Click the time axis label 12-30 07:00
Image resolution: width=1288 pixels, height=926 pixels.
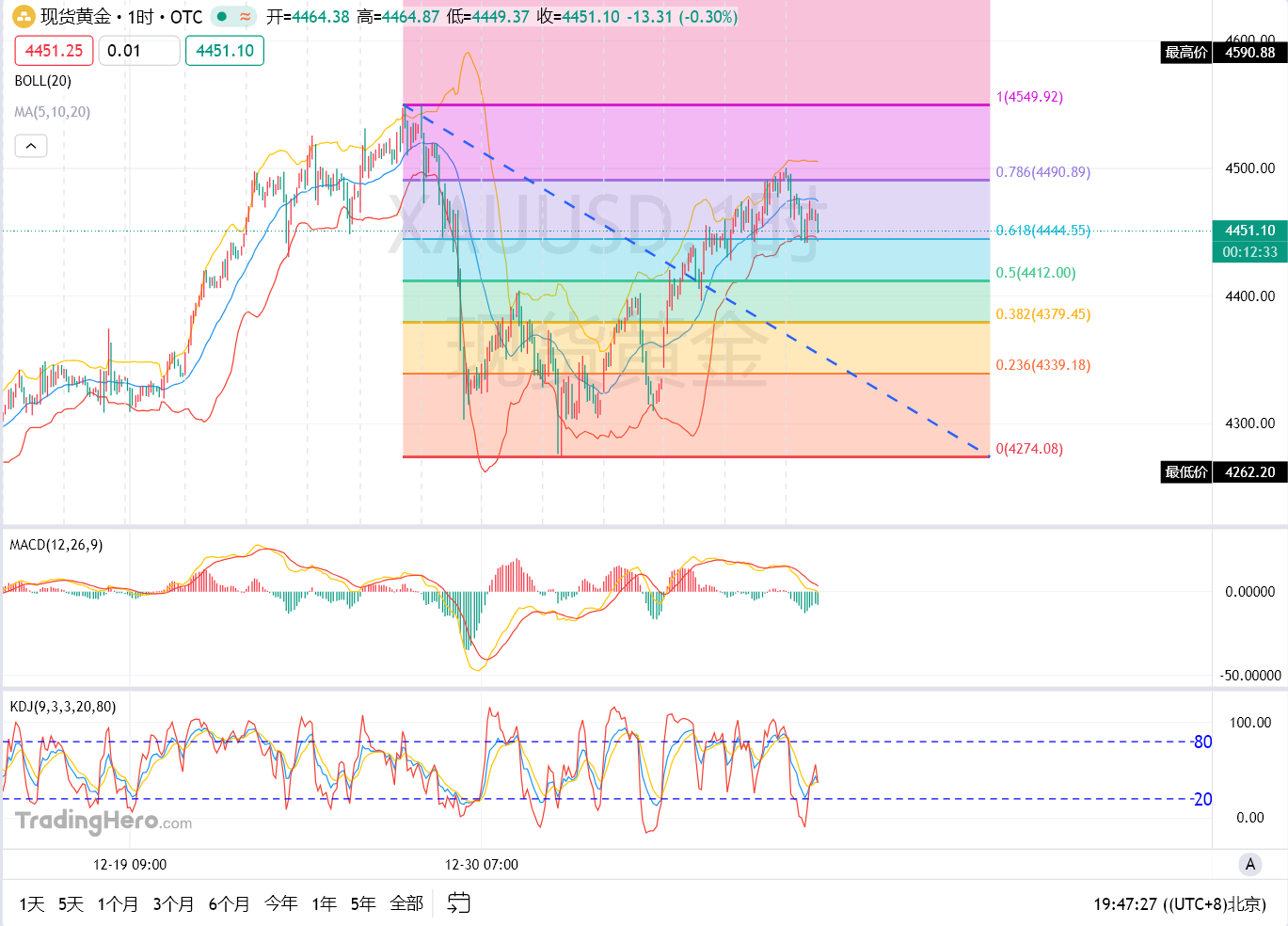click(x=482, y=865)
